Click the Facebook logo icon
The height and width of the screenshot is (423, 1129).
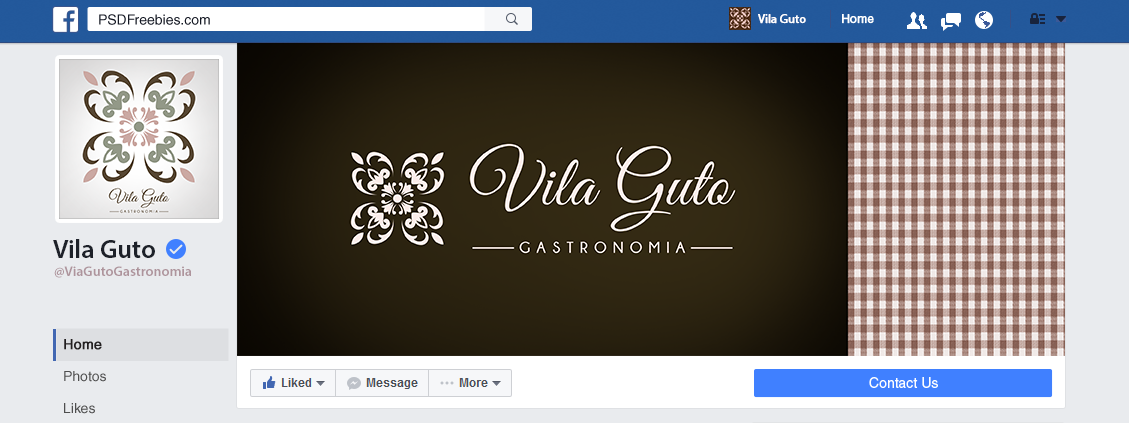pyautogui.click(x=66, y=19)
